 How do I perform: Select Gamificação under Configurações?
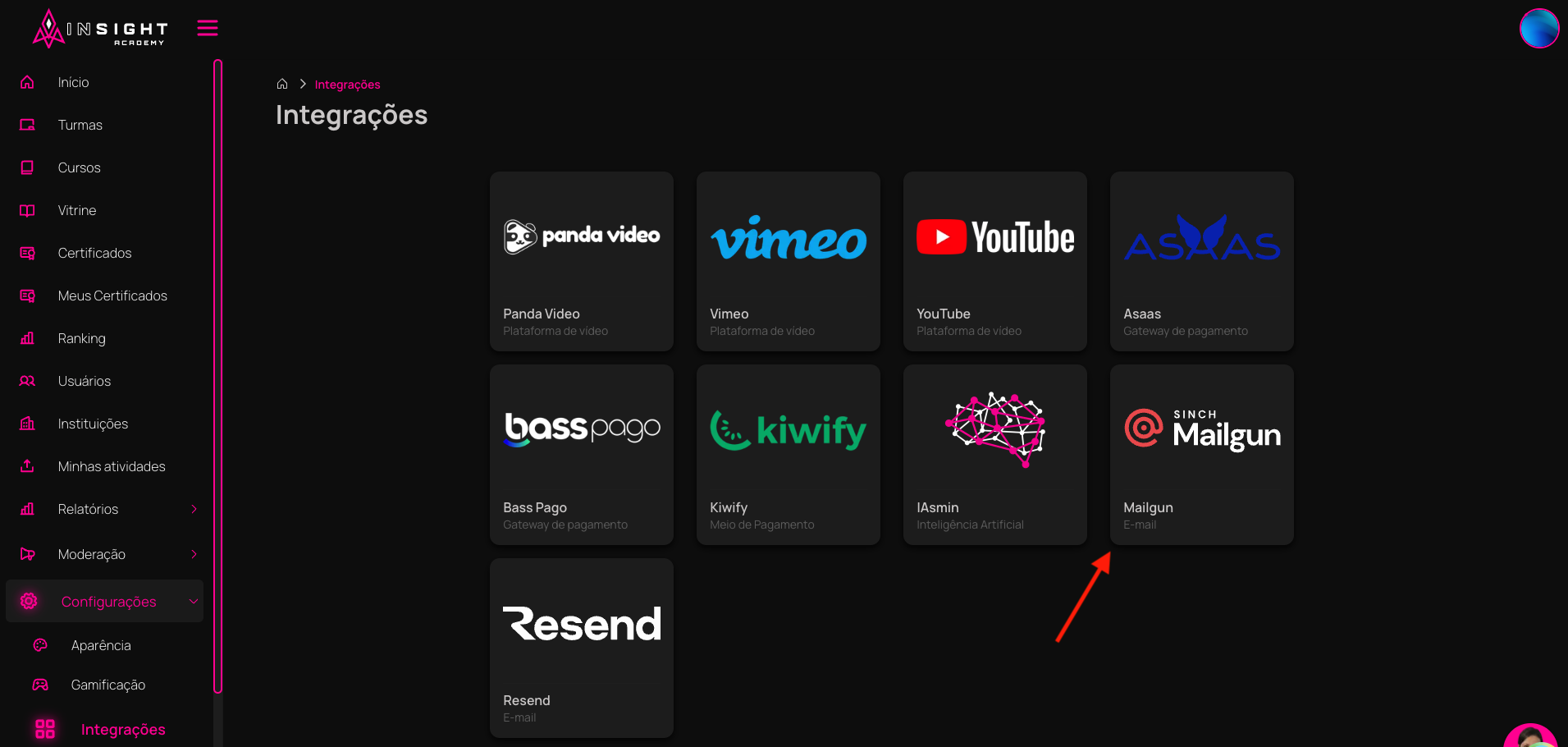pyautogui.click(x=108, y=685)
